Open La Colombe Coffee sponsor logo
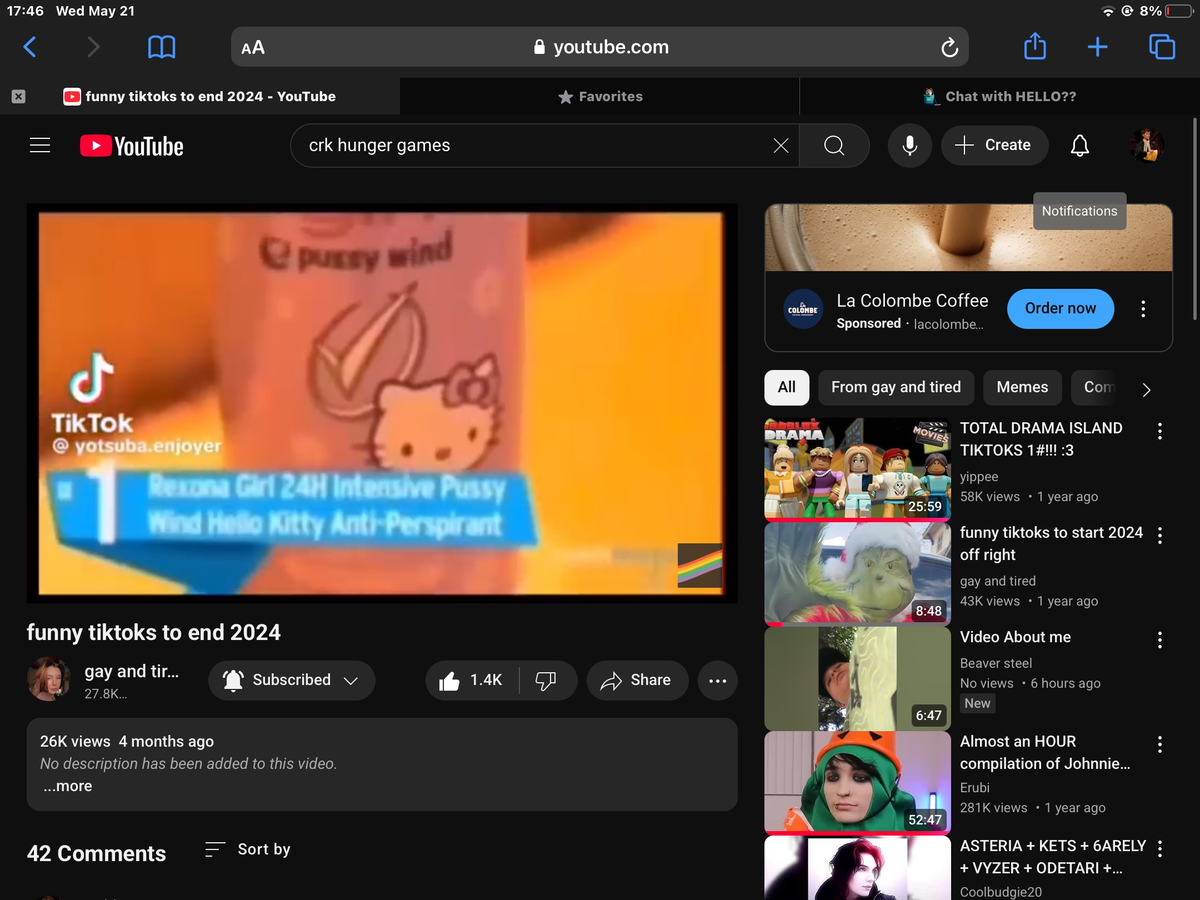Screen dimensions: 1200x900 click(803, 309)
